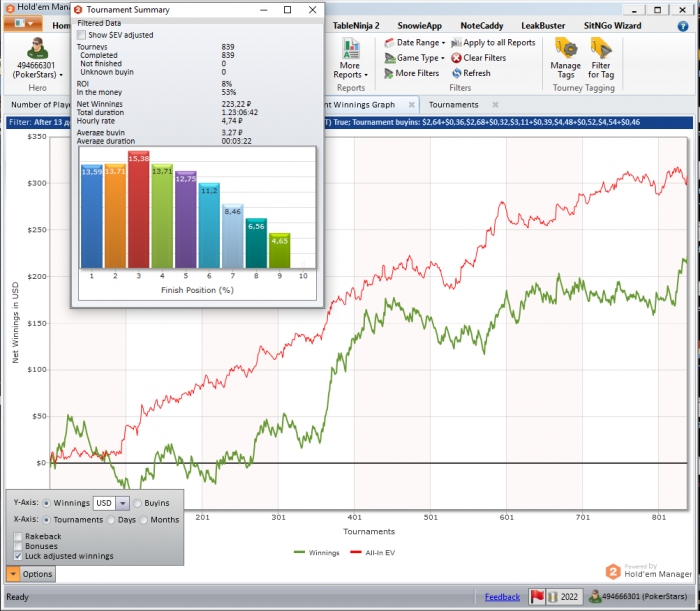Viewport: 700px width, 611px height.
Task: Switch to the LeakBuster tab
Action: coord(543,26)
